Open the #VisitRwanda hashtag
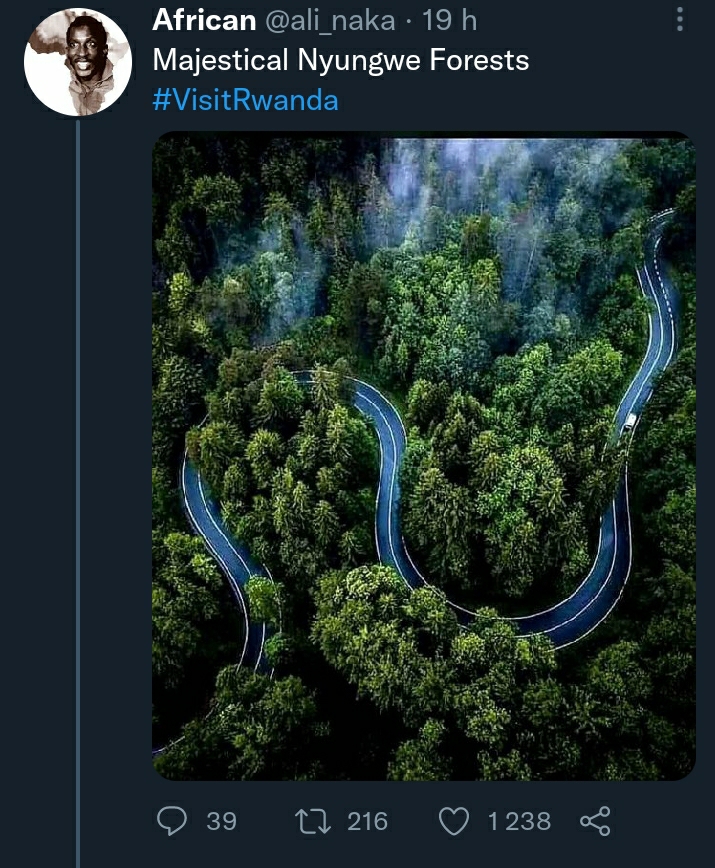Image resolution: width=715 pixels, height=868 pixels. click(245, 100)
